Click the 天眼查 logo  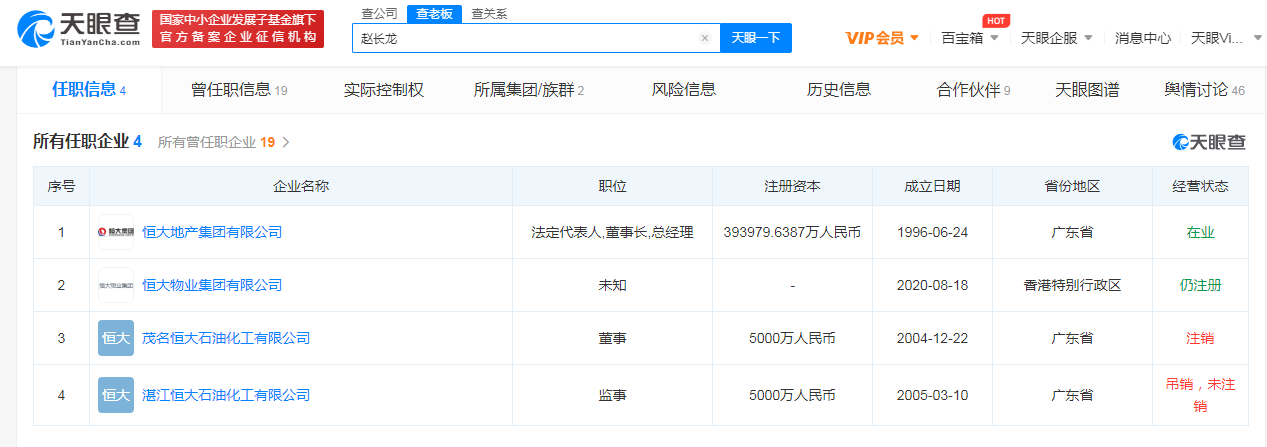click(80, 28)
